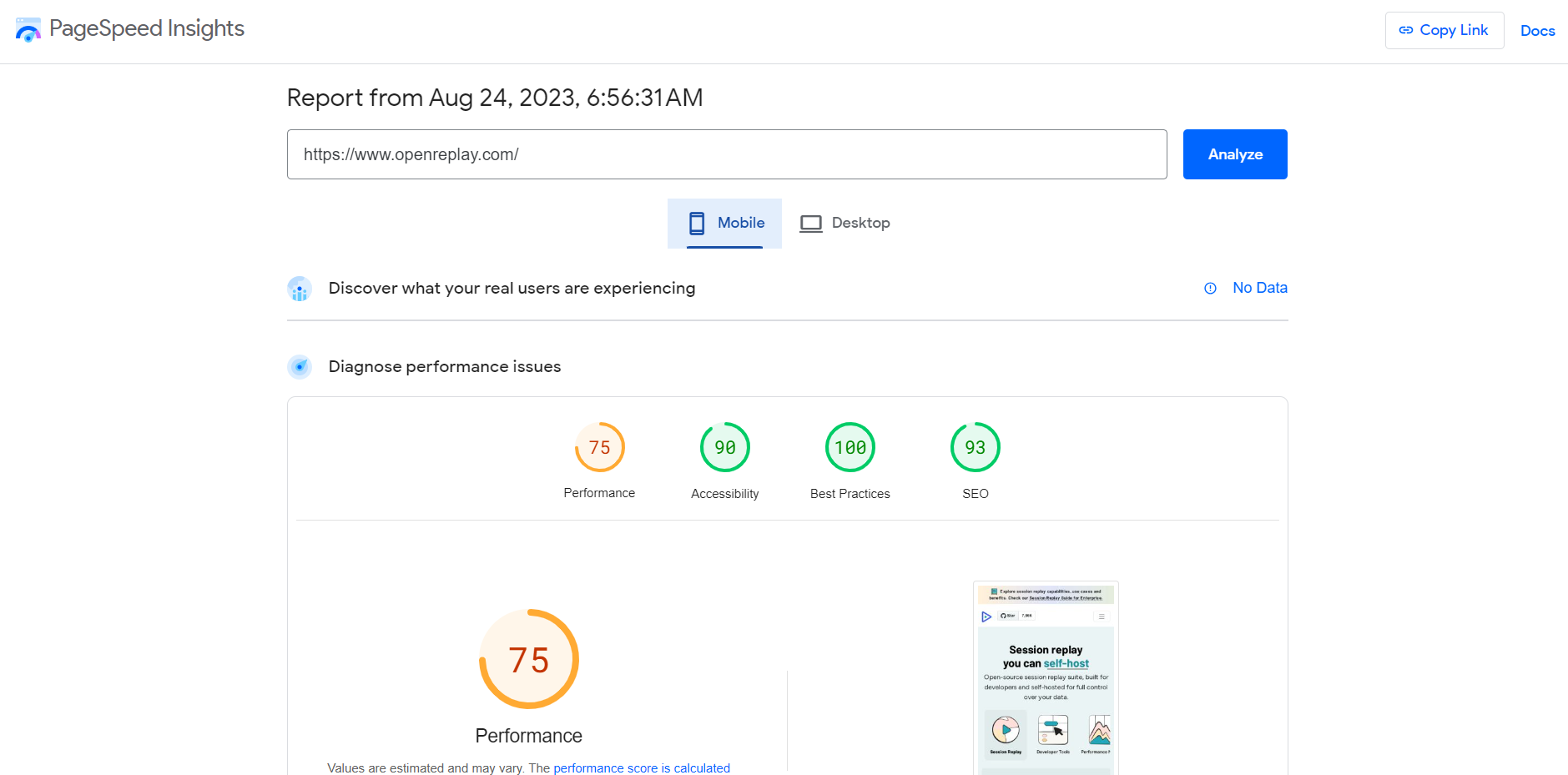Click the diagnose performance issues icon
This screenshot has width=1568, height=775.
click(x=300, y=367)
